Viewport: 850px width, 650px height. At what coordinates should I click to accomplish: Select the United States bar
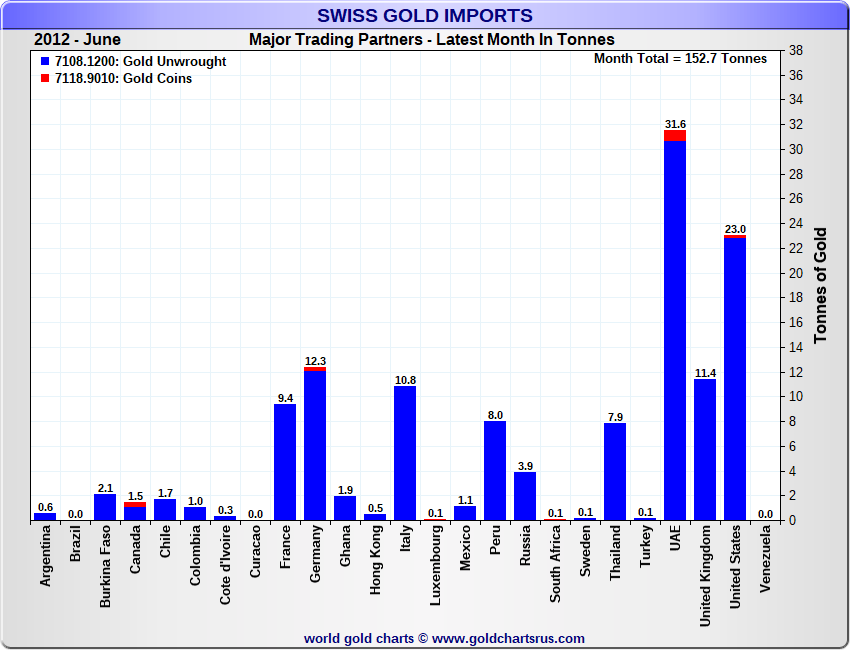coord(735,378)
